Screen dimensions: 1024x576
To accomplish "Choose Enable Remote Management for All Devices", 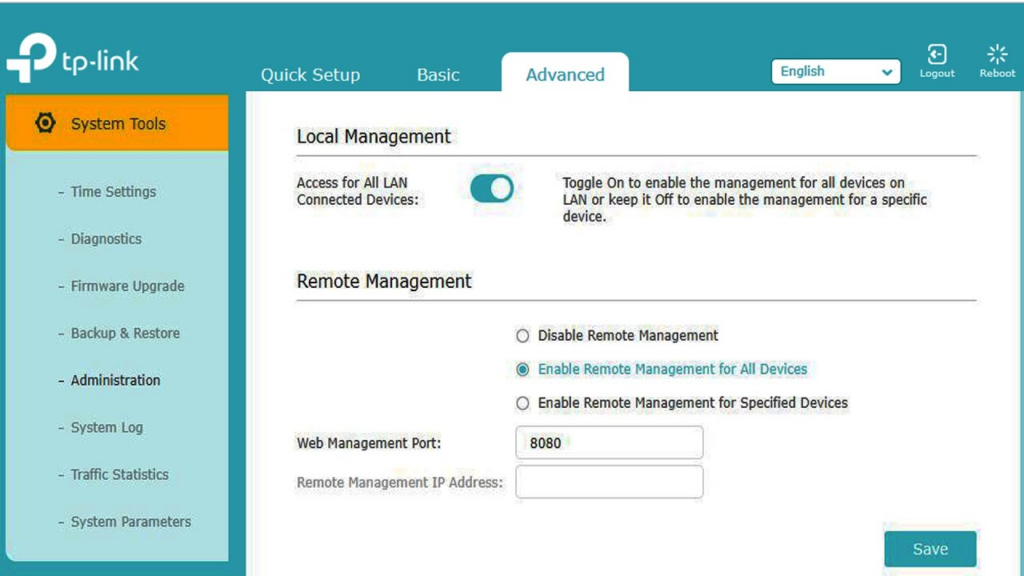I will pos(522,370).
